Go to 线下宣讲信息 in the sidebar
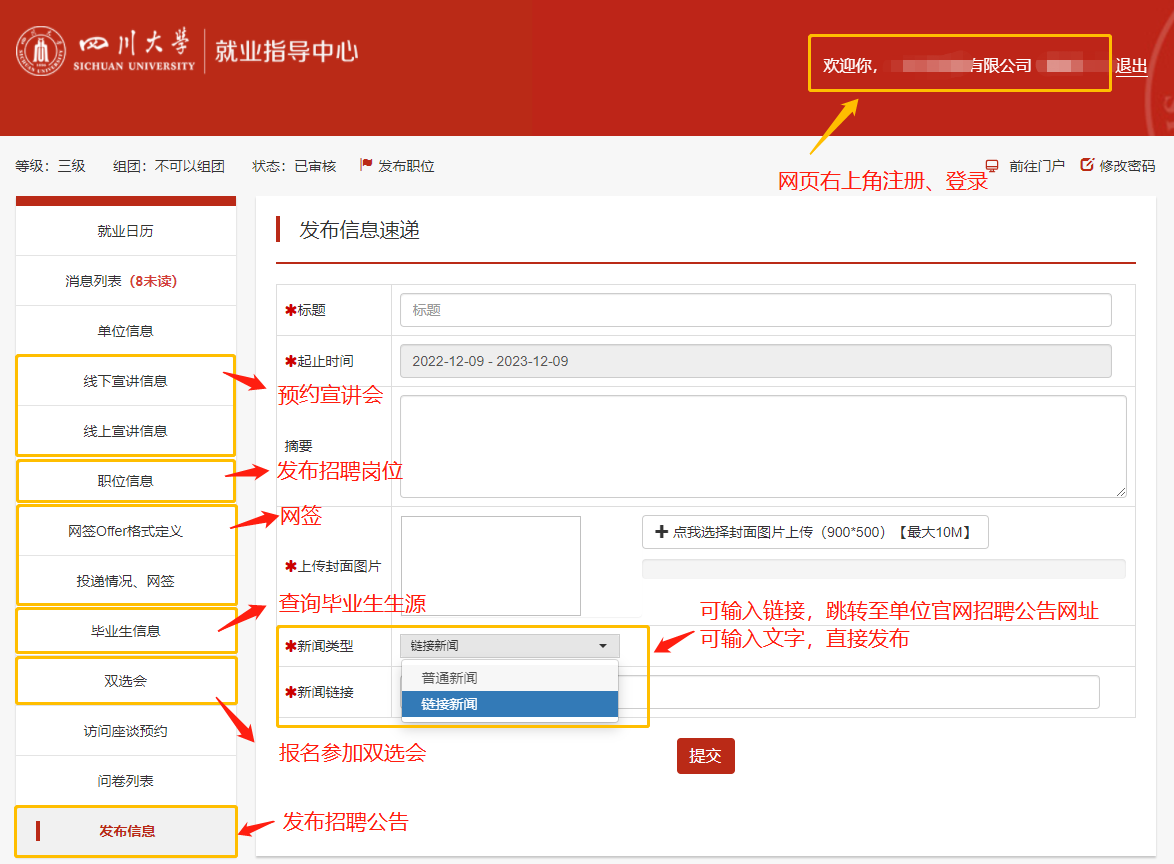The width and height of the screenshot is (1174, 864). [x=125, y=381]
